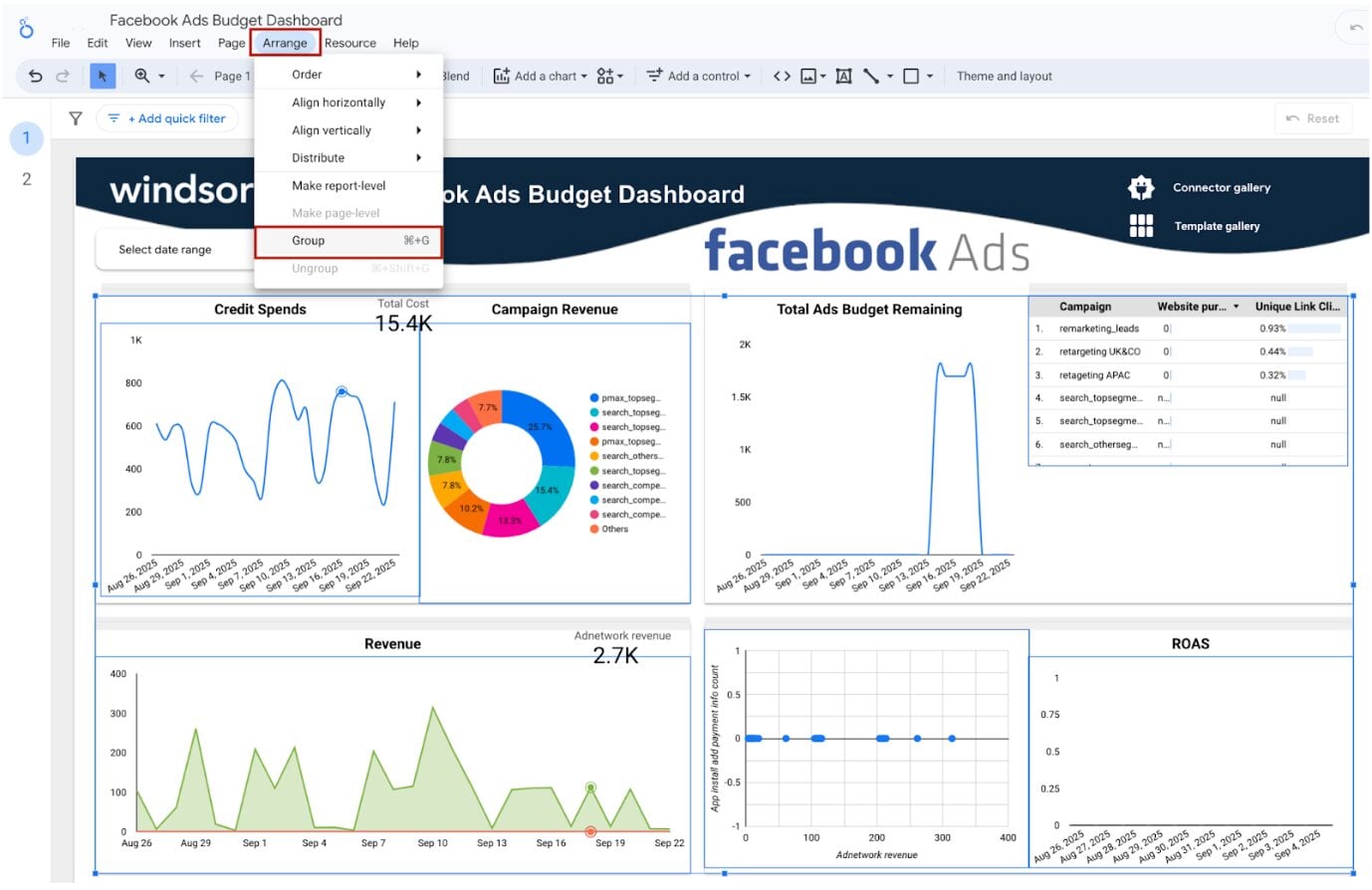Click the Reset button

coord(1313,118)
